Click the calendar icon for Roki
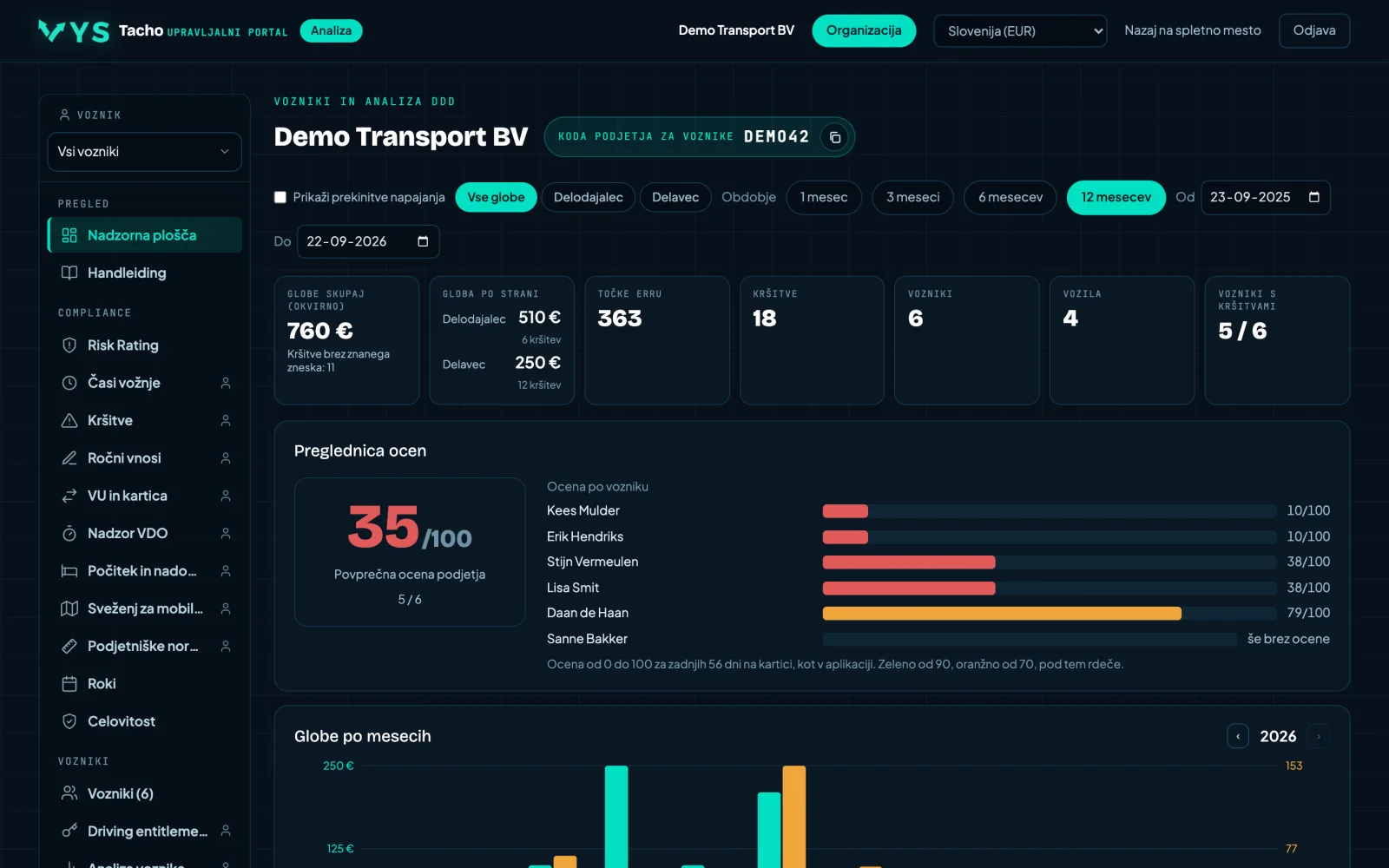The width and height of the screenshot is (1389, 868). 69,684
